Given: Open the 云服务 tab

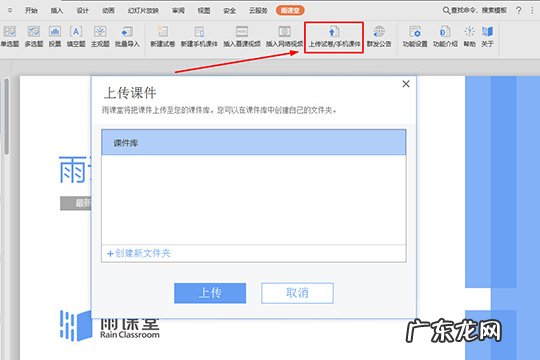Looking at the screenshot, I should 258,11.
